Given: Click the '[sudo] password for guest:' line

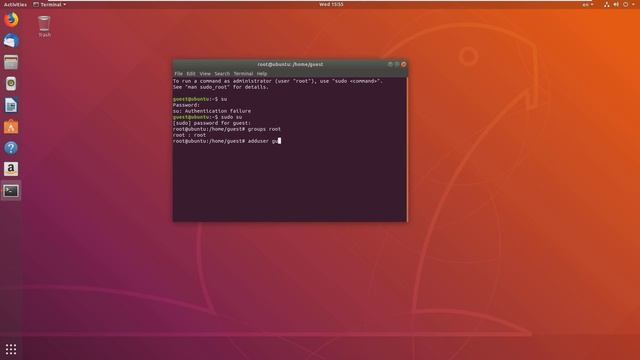Looking at the screenshot, I should pyautogui.click(x=212, y=123).
